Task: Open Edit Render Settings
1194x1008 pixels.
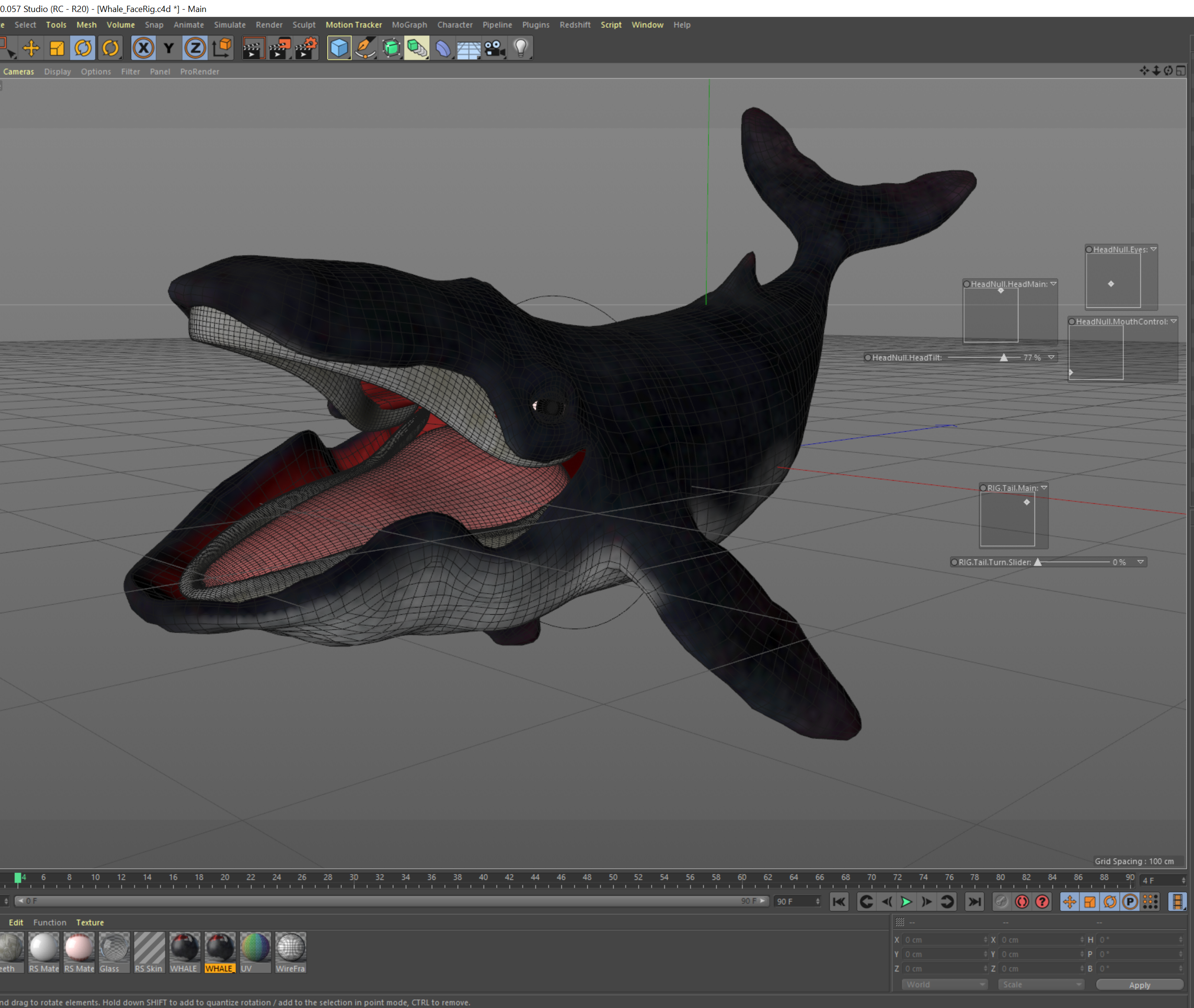Action: coord(306,48)
